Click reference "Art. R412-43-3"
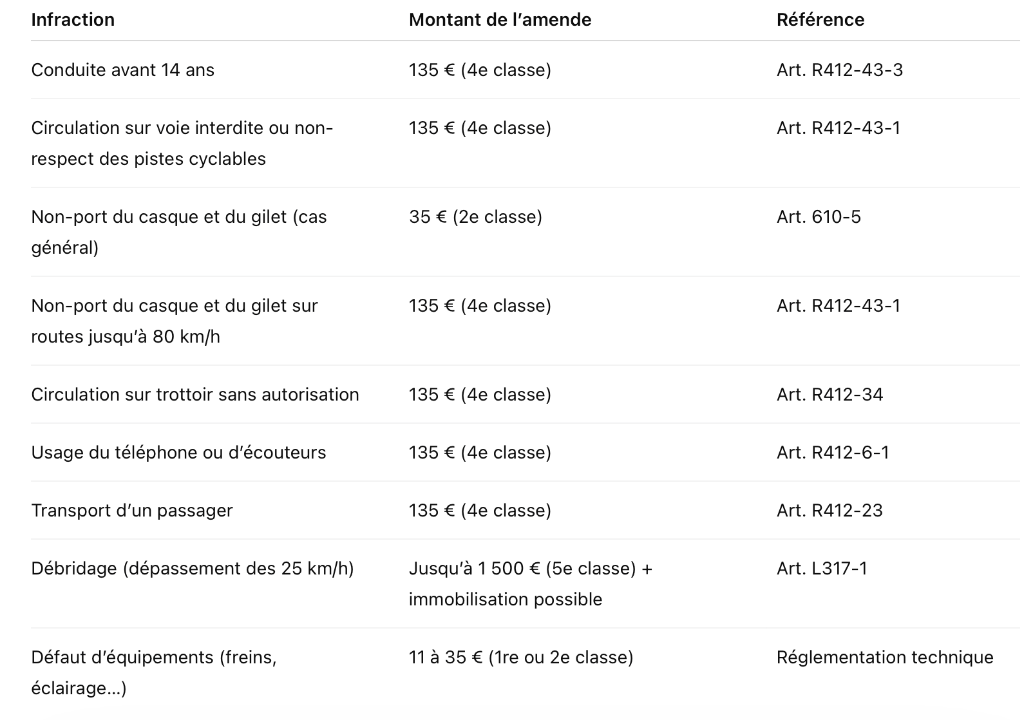 840,70
